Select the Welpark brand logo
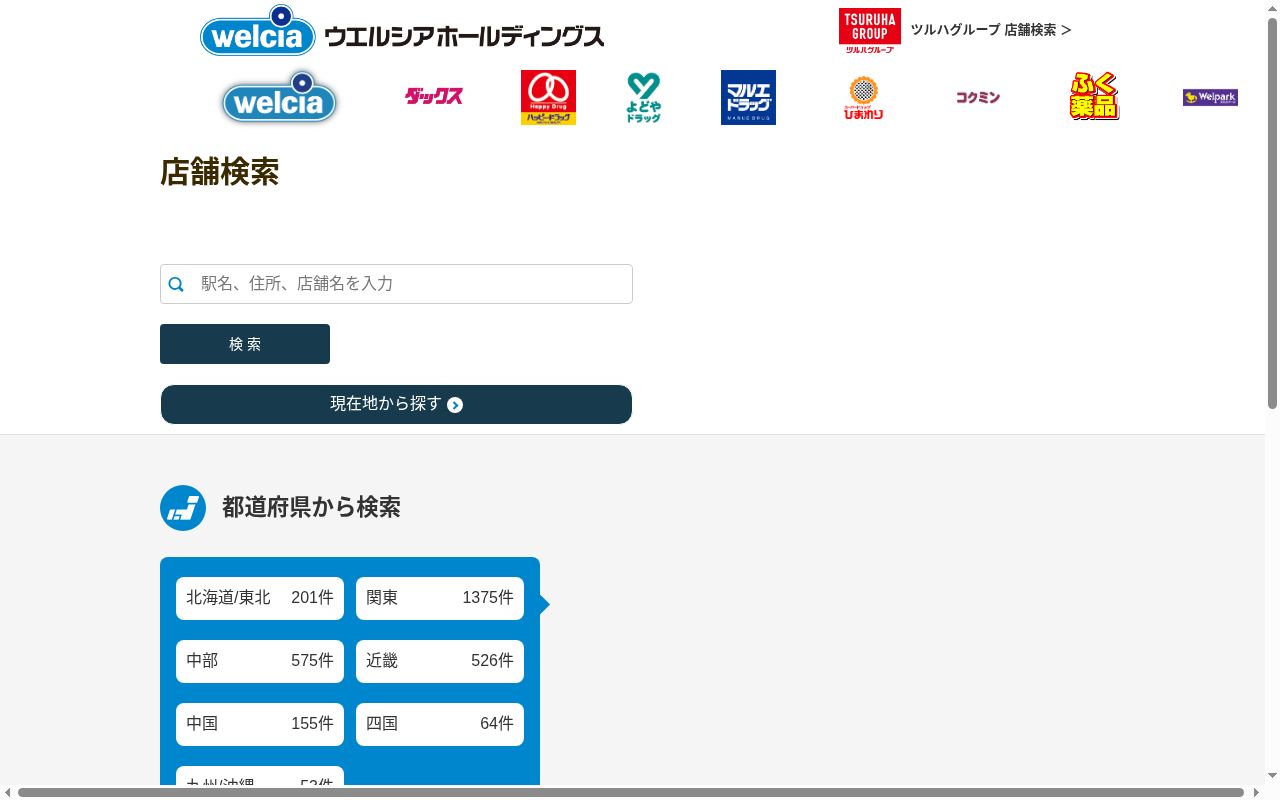Image resolution: width=1280 pixels, height=800 pixels. pyautogui.click(x=1210, y=97)
